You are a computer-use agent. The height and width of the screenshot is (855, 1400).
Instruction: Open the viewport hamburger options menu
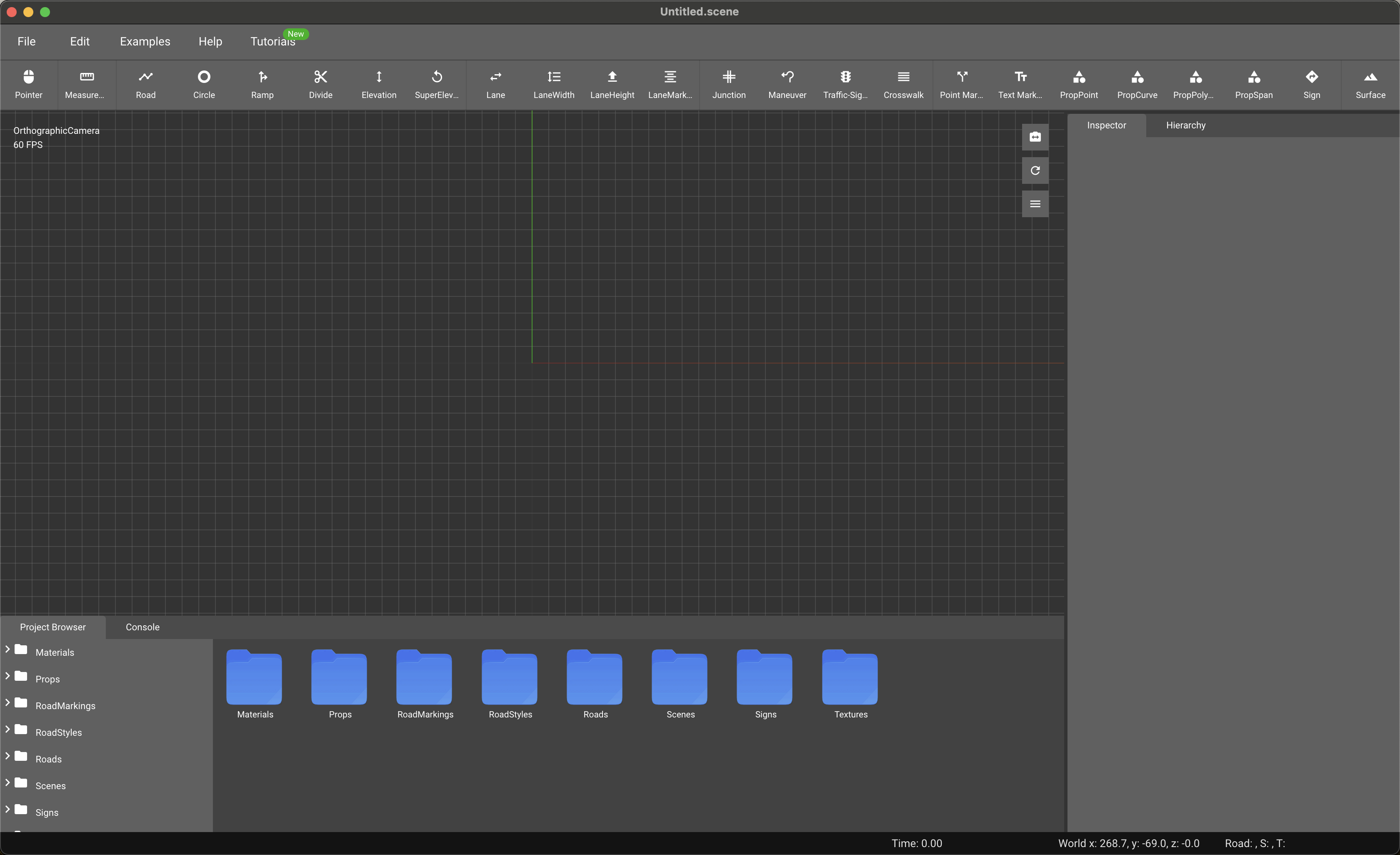(x=1035, y=204)
